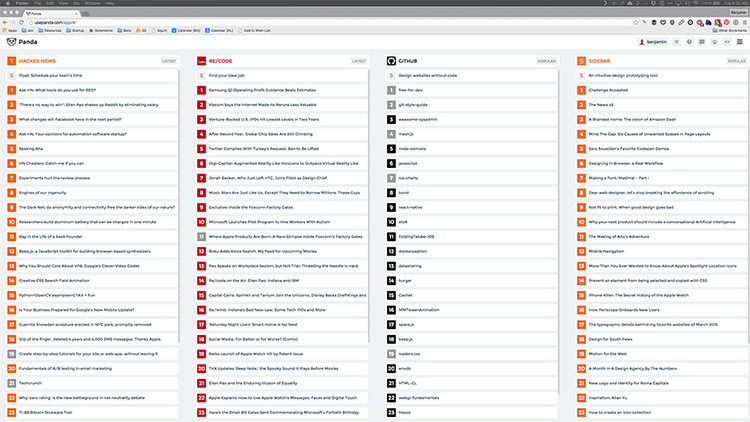Open the Chrome hamburger menu
This screenshot has height=422, width=750.
744,22
